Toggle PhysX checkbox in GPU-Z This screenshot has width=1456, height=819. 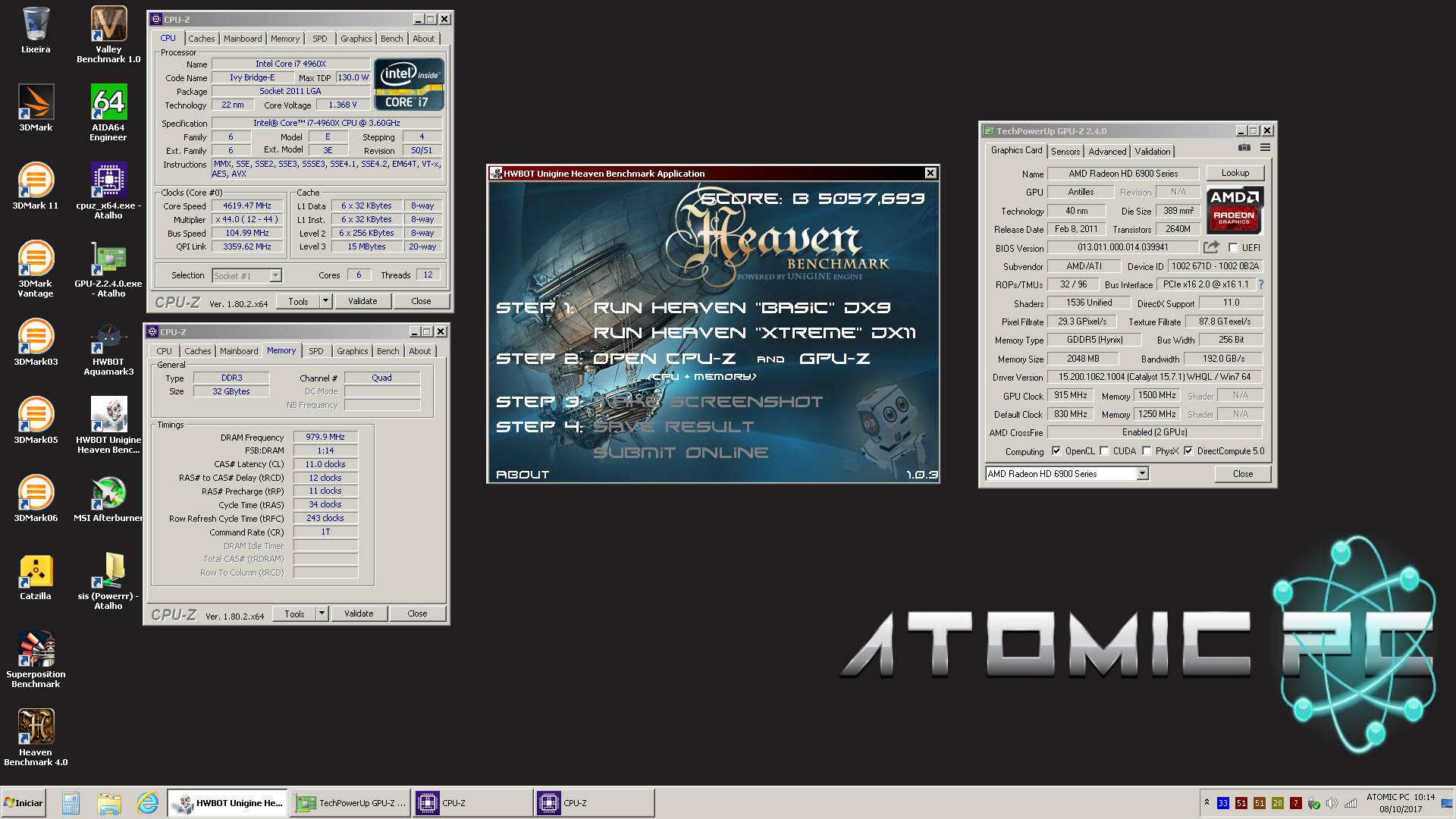click(1147, 451)
